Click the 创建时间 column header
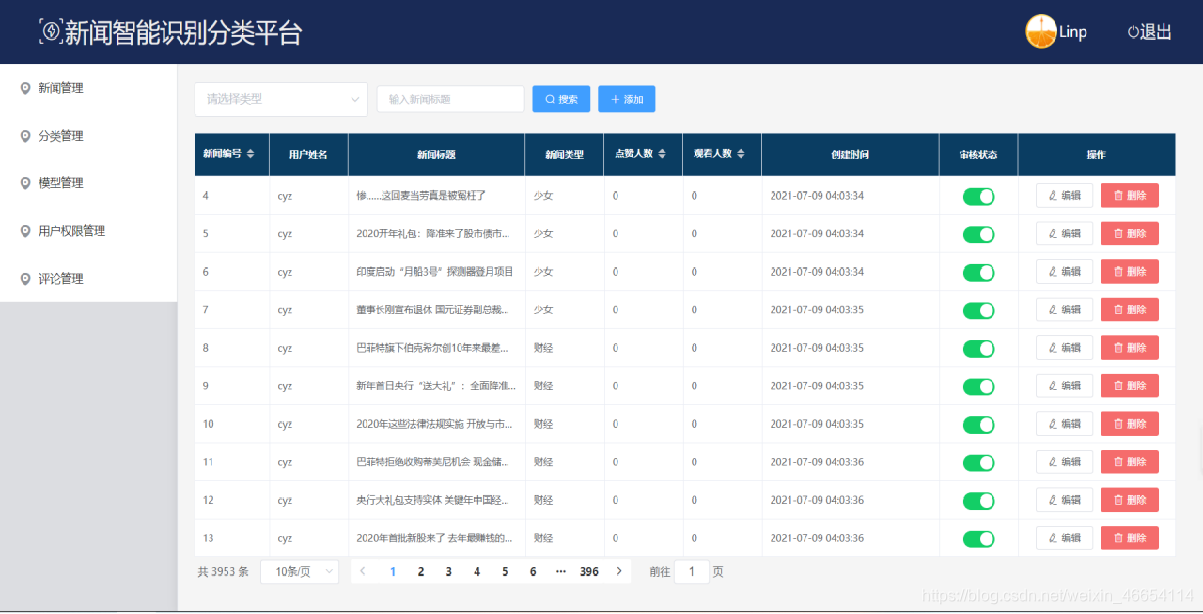 850,155
